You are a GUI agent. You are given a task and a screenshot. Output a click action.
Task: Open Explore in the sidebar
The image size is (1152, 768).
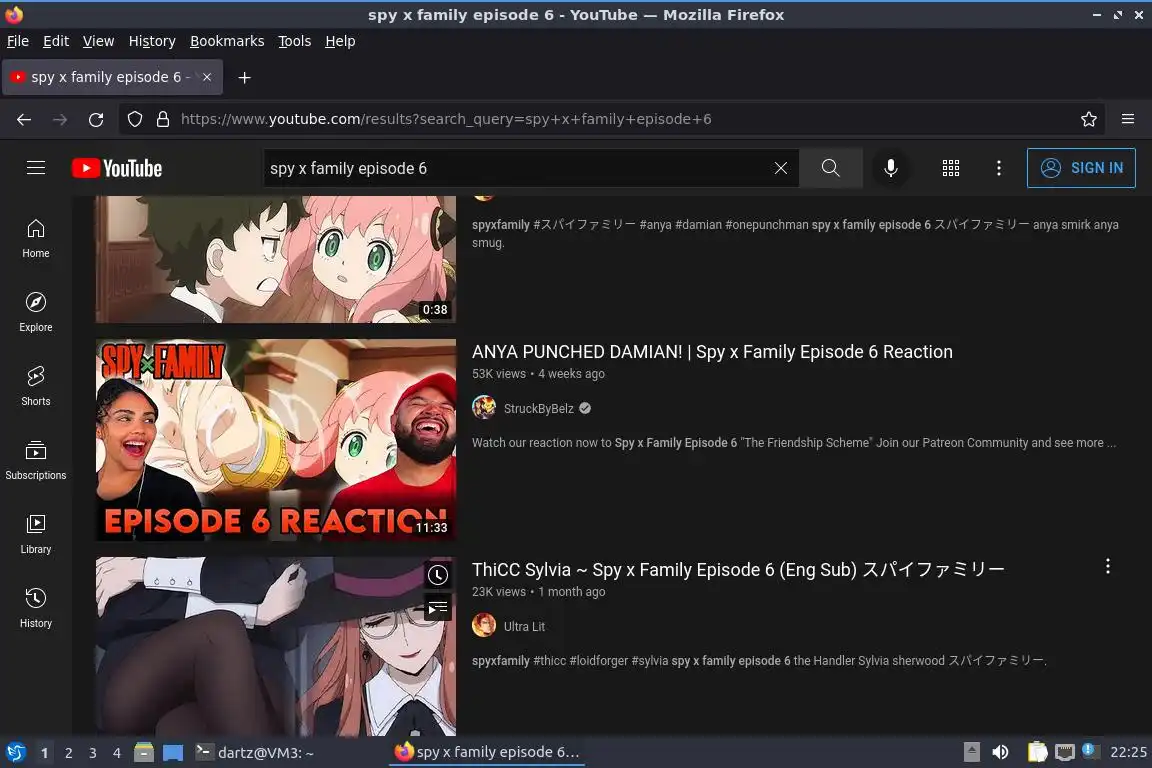35,312
